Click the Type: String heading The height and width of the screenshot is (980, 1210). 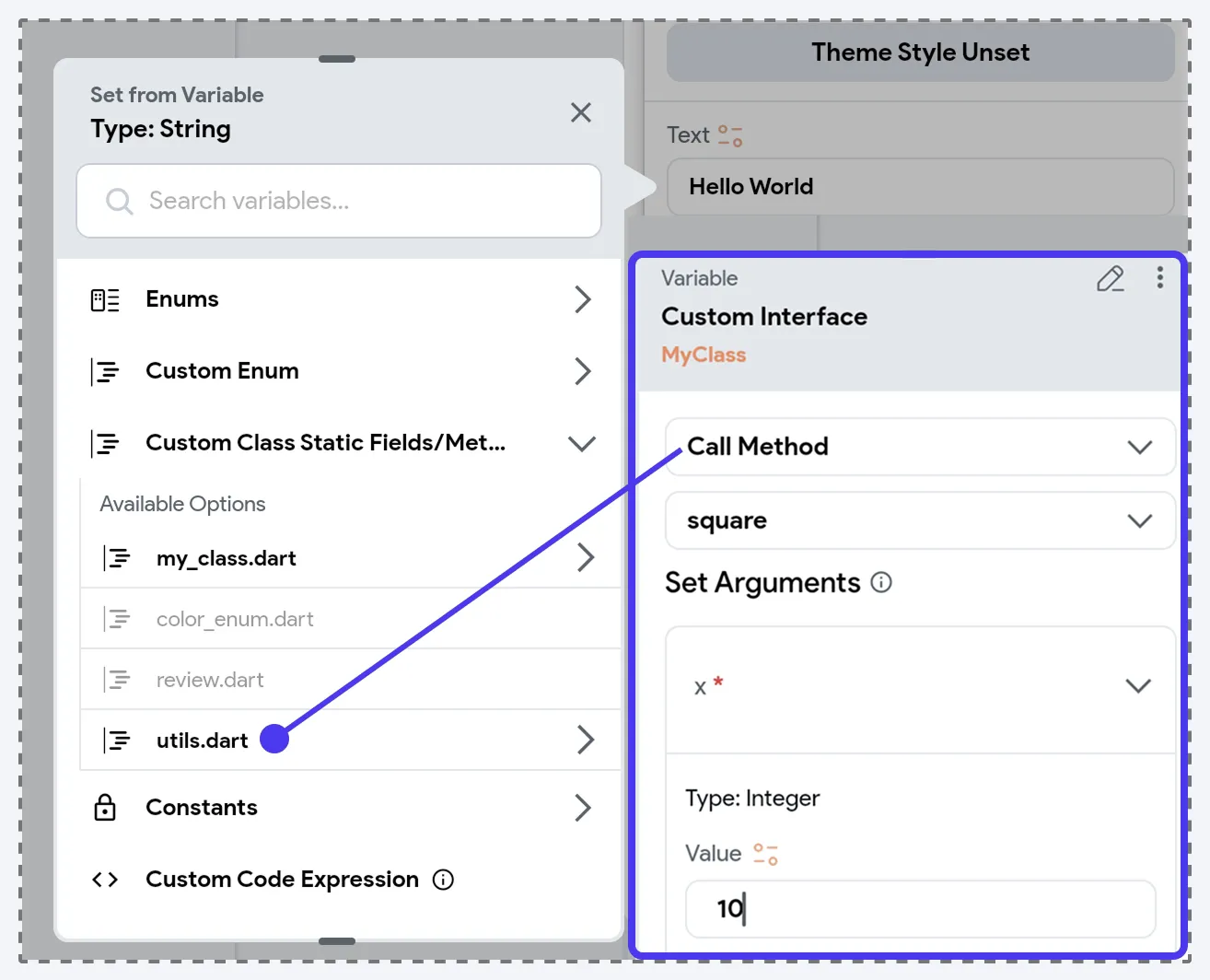tap(160, 129)
